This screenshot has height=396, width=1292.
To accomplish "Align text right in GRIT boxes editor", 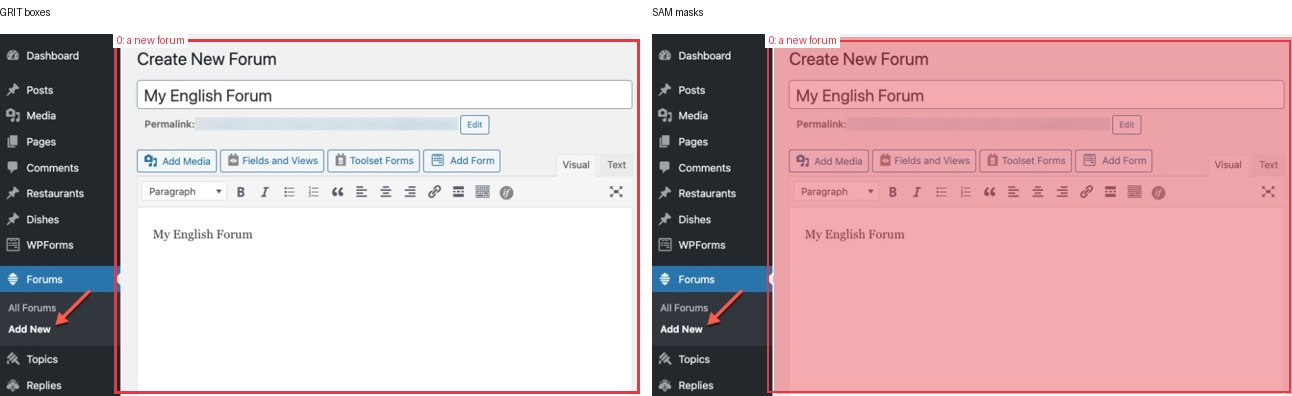I will (409, 192).
